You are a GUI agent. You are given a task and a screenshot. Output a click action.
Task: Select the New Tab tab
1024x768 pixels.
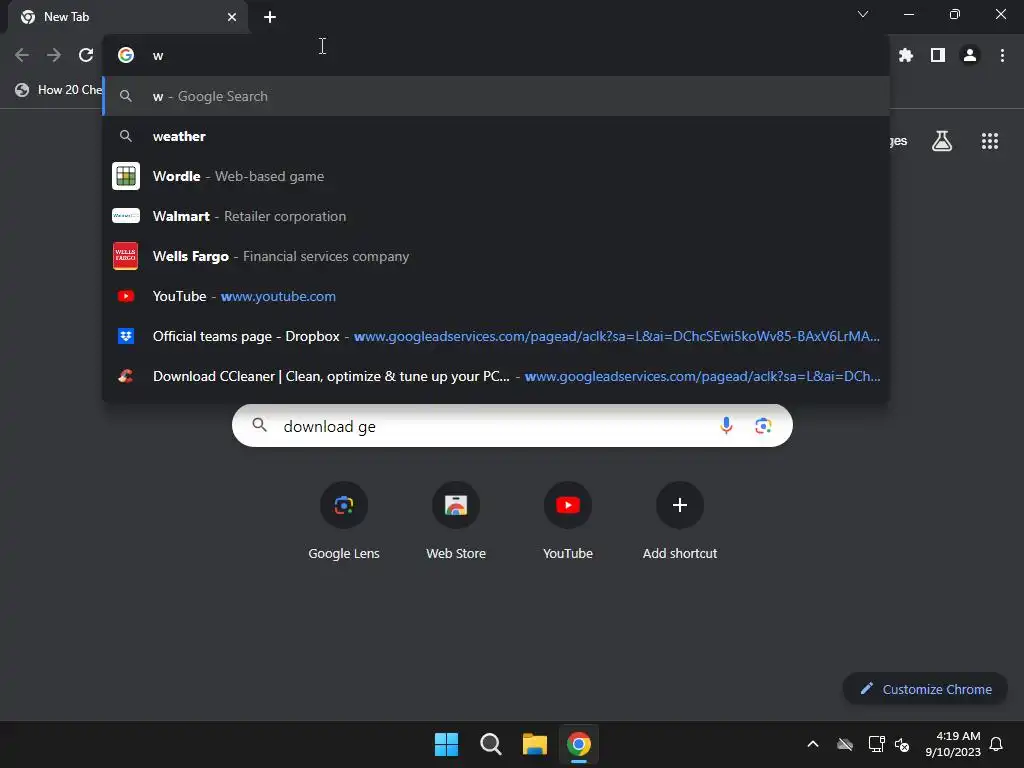click(x=127, y=17)
